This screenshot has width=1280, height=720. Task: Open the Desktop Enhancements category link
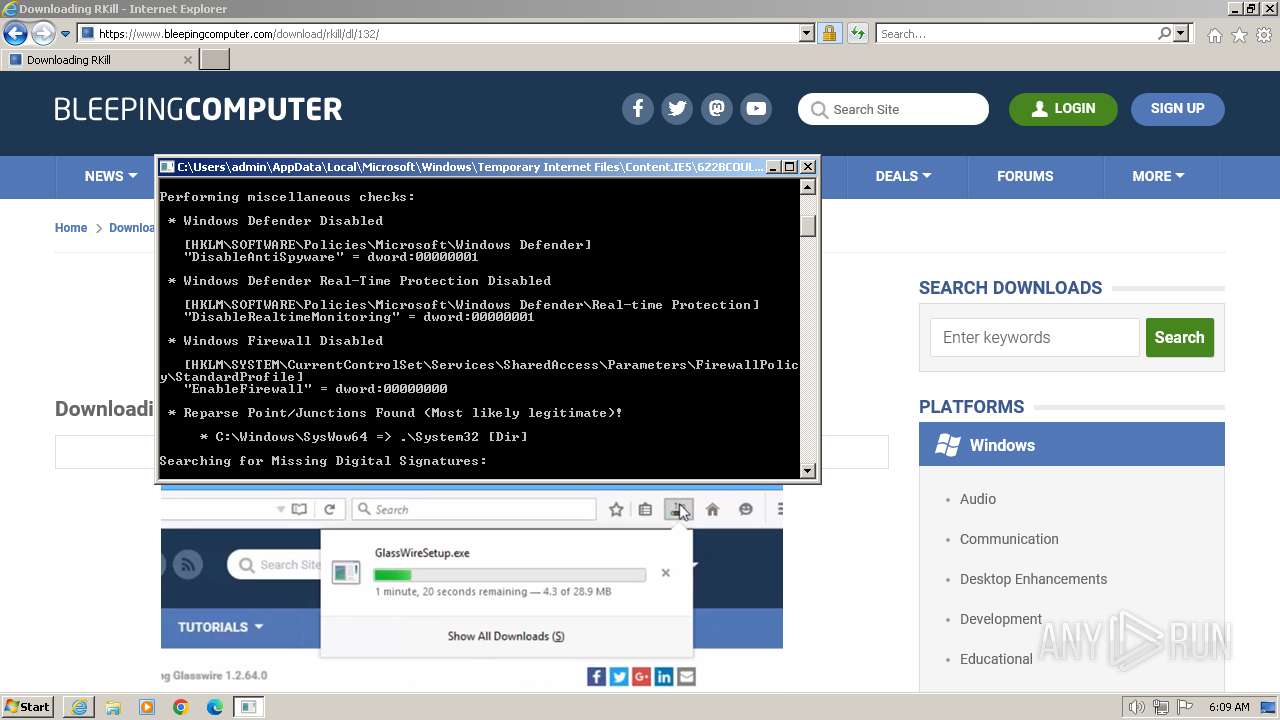(x=1033, y=579)
